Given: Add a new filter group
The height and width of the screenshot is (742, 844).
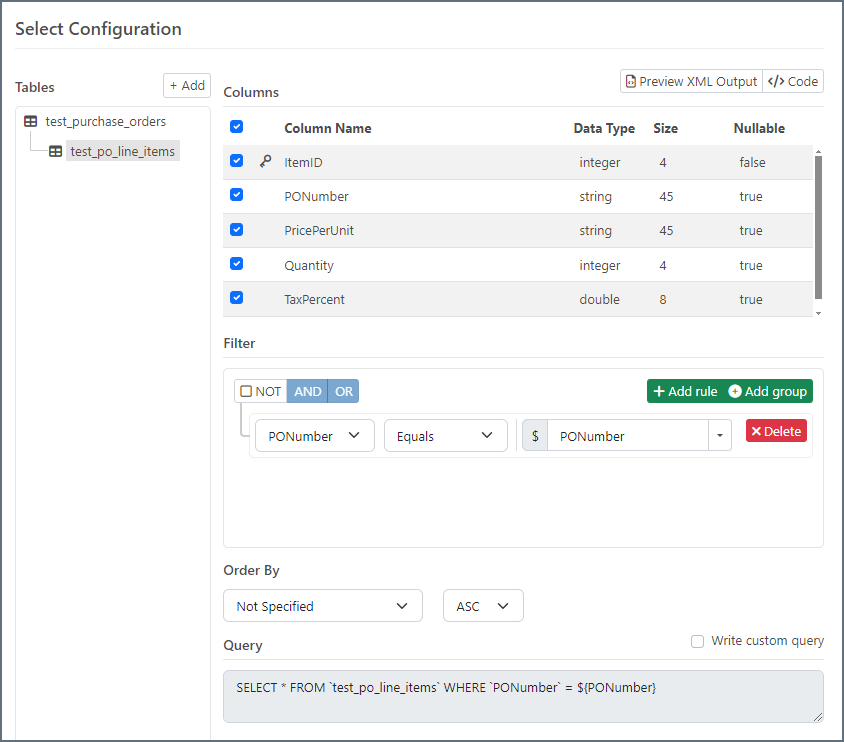Looking at the screenshot, I should pyautogui.click(x=767, y=391).
